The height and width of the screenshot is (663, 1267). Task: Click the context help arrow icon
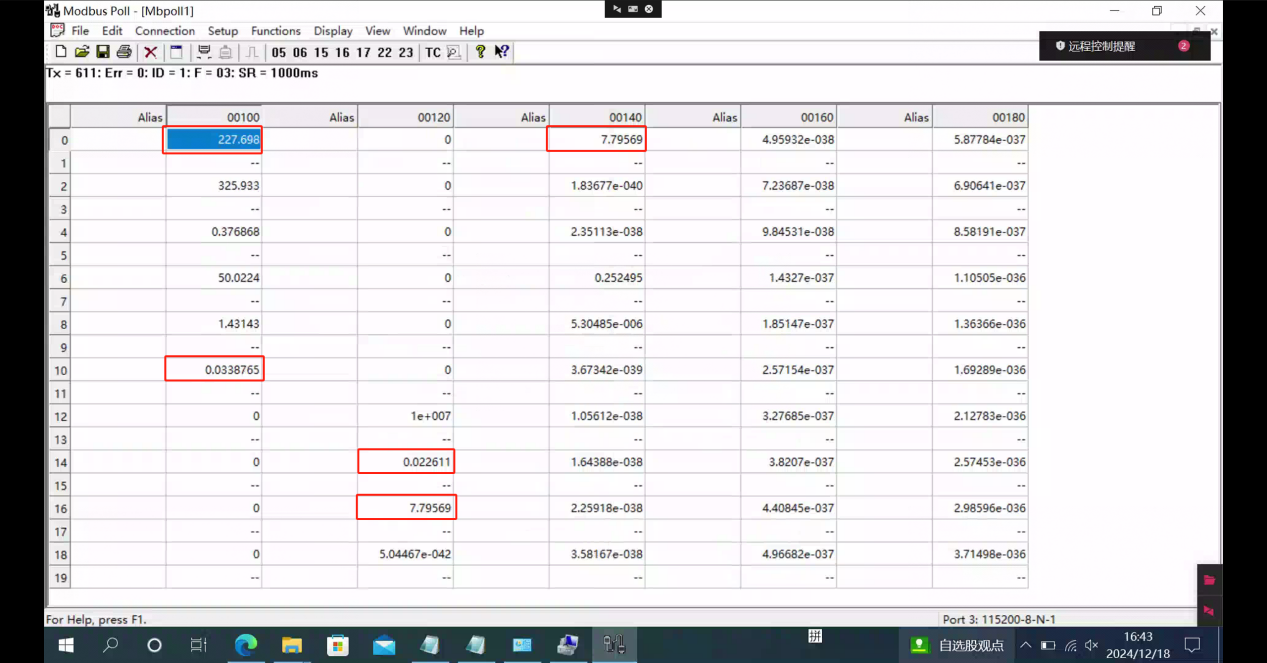[501, 52]
